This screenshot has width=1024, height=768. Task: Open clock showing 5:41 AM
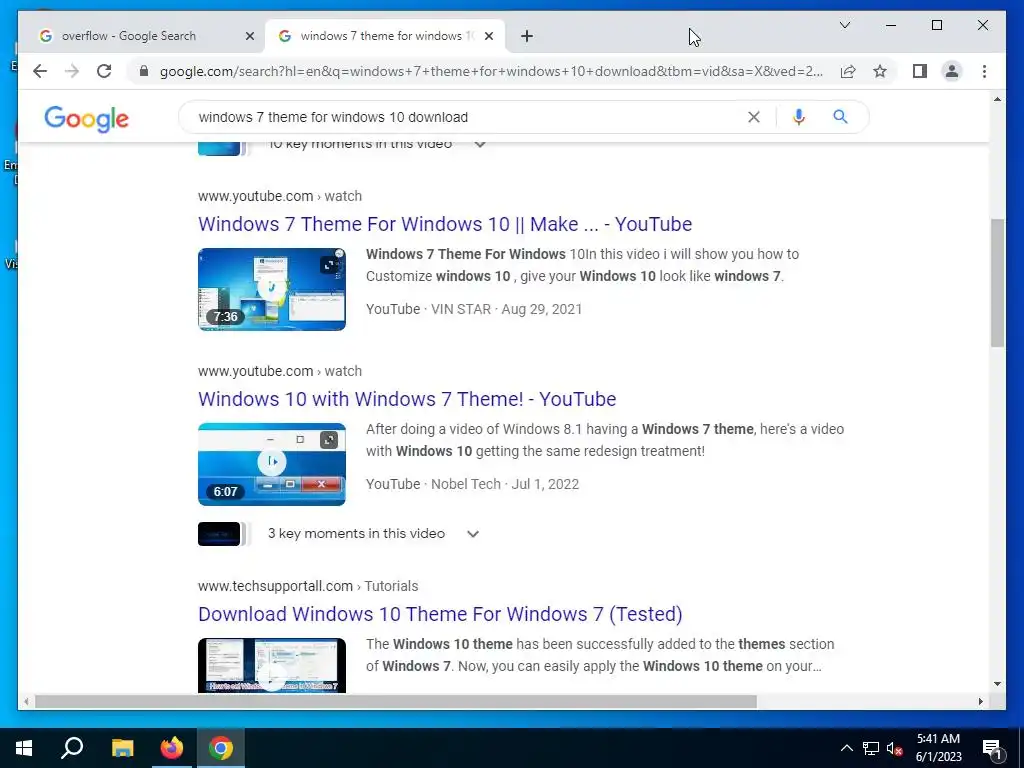(x=938, y=748)
